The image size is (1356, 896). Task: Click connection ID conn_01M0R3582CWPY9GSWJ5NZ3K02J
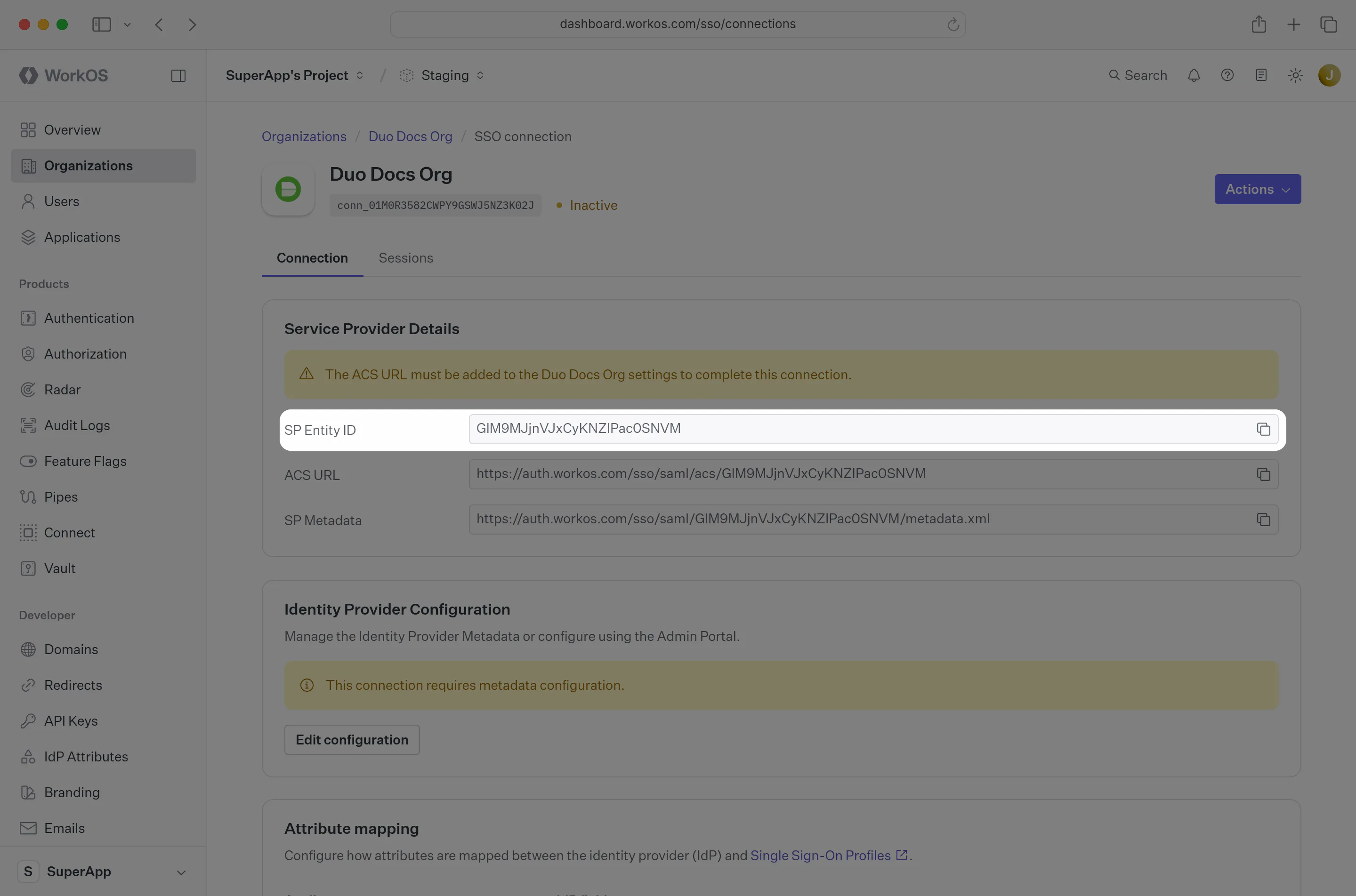coord(436,206)
